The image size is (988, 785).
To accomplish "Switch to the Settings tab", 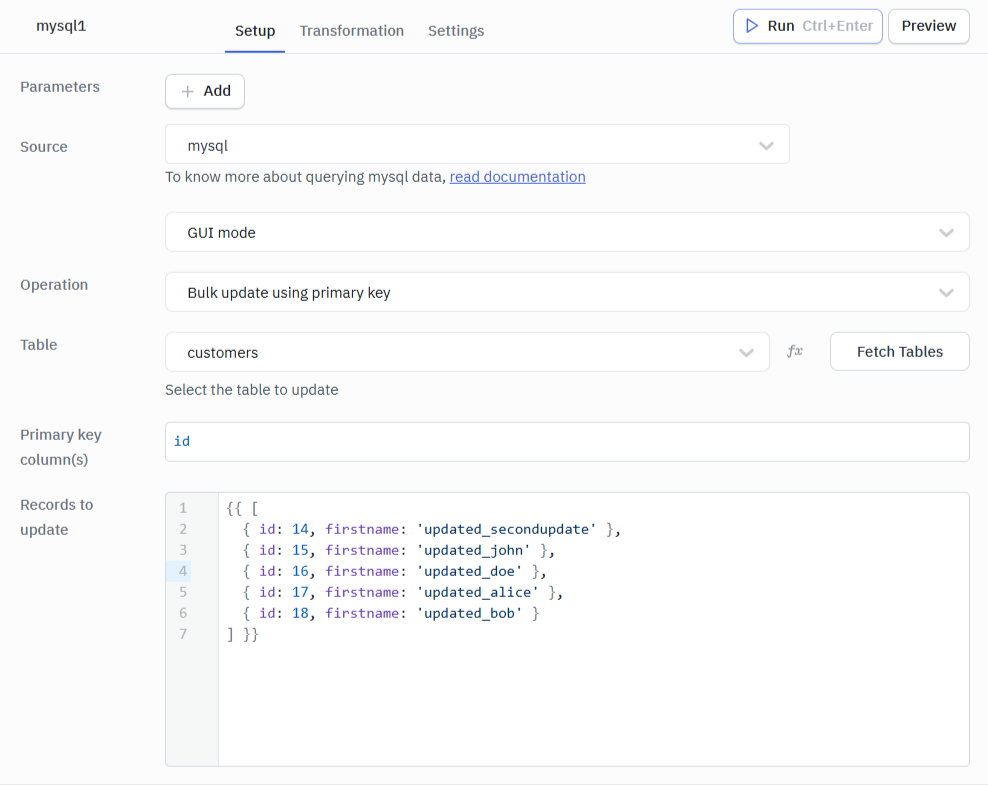I will tap(456, 31).
